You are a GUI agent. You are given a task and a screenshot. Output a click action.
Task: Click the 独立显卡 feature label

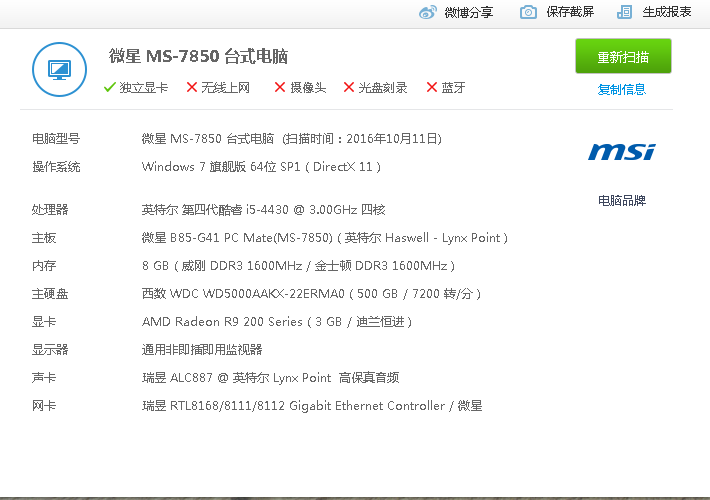point(144,87)
